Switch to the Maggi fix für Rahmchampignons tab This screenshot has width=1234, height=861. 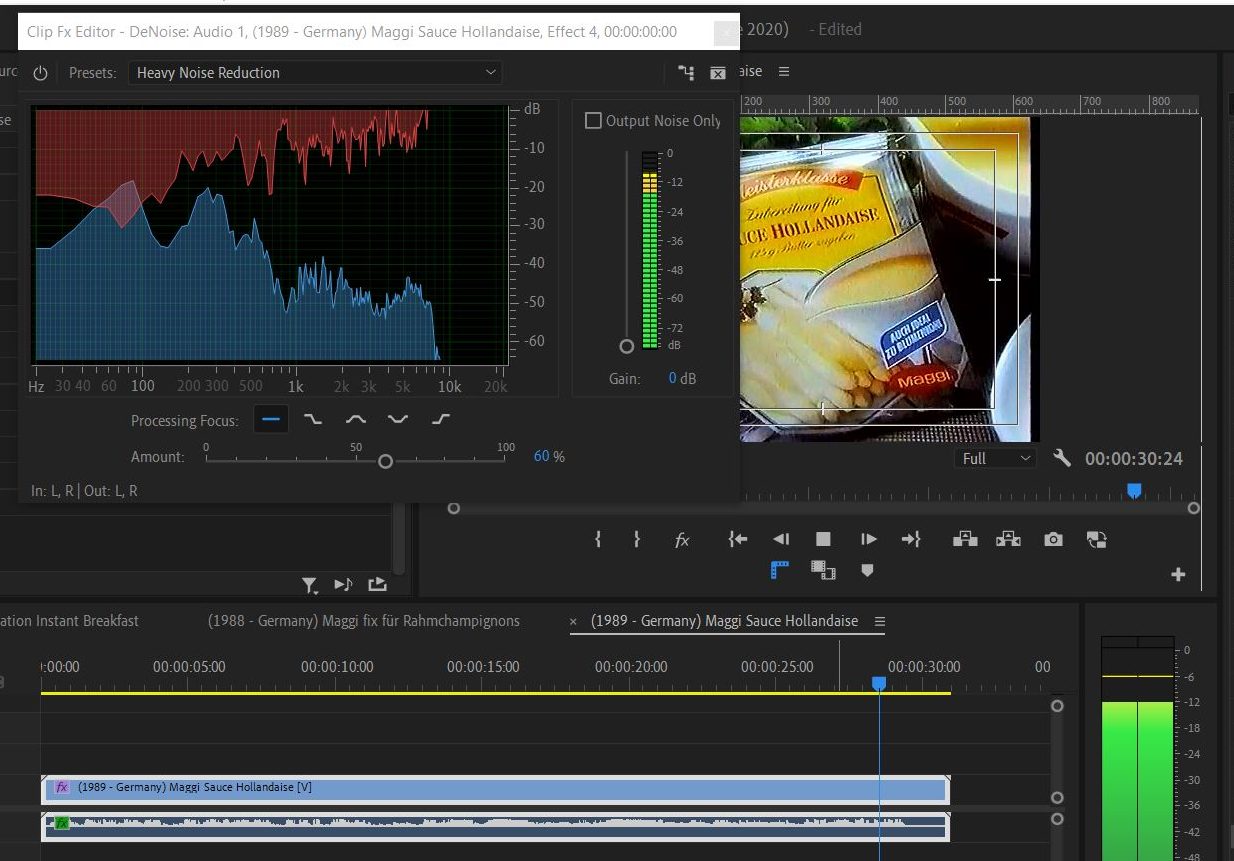pyautogui.click(x=364, y=621)
